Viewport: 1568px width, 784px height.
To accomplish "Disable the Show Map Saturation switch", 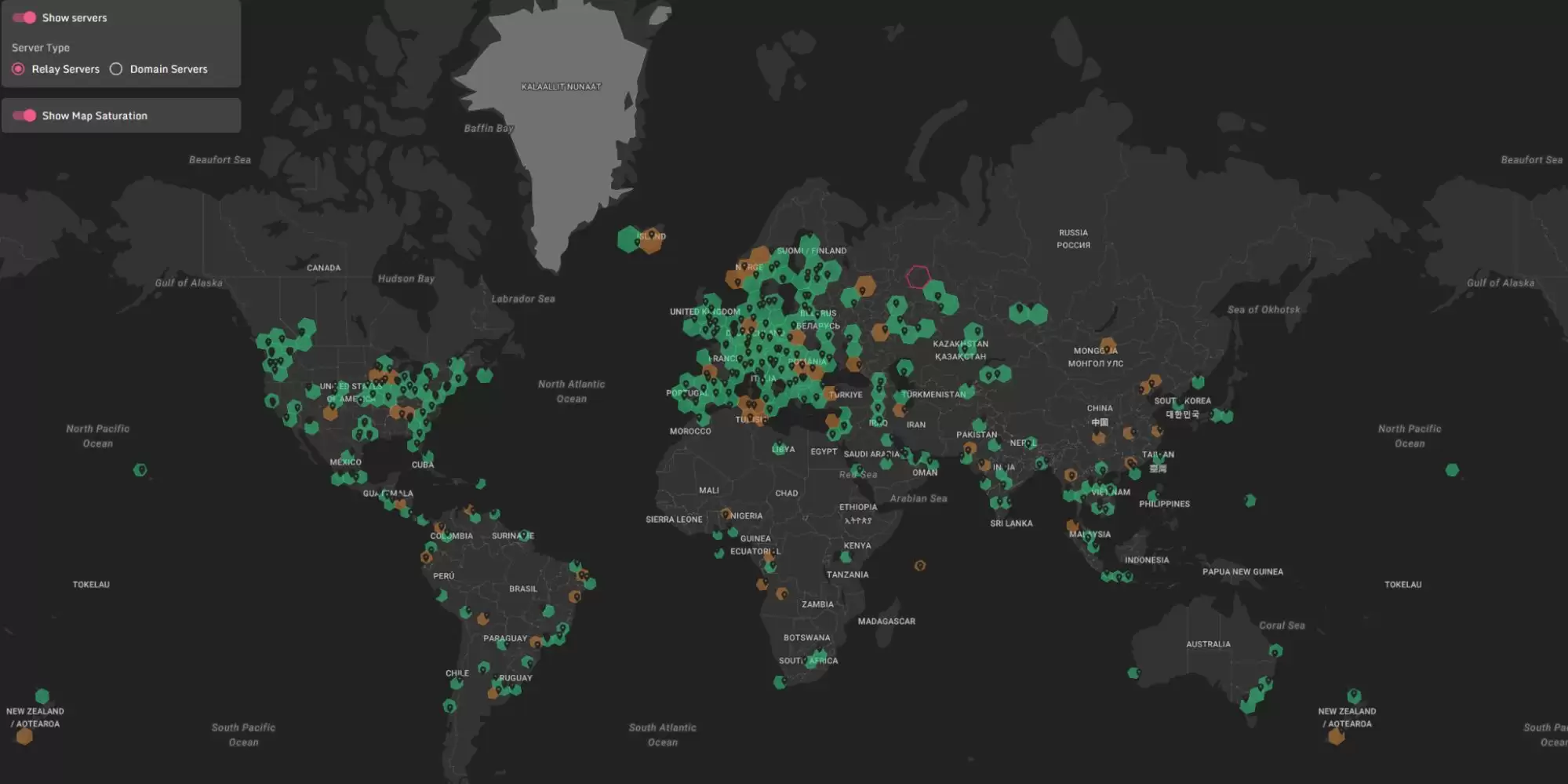I will click(24, 115).
